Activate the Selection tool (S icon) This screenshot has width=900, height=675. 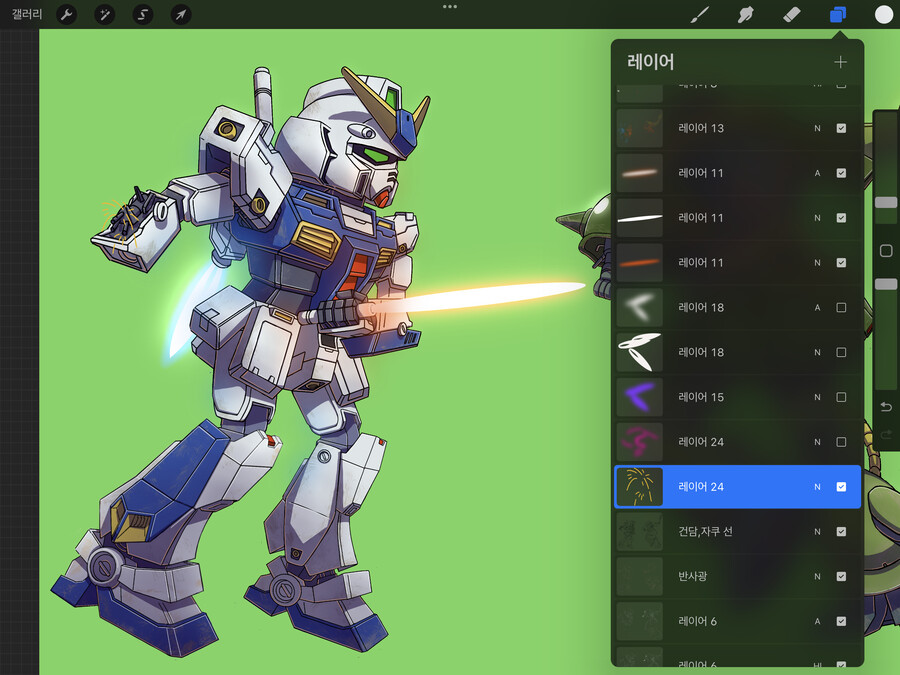(142, 14)
